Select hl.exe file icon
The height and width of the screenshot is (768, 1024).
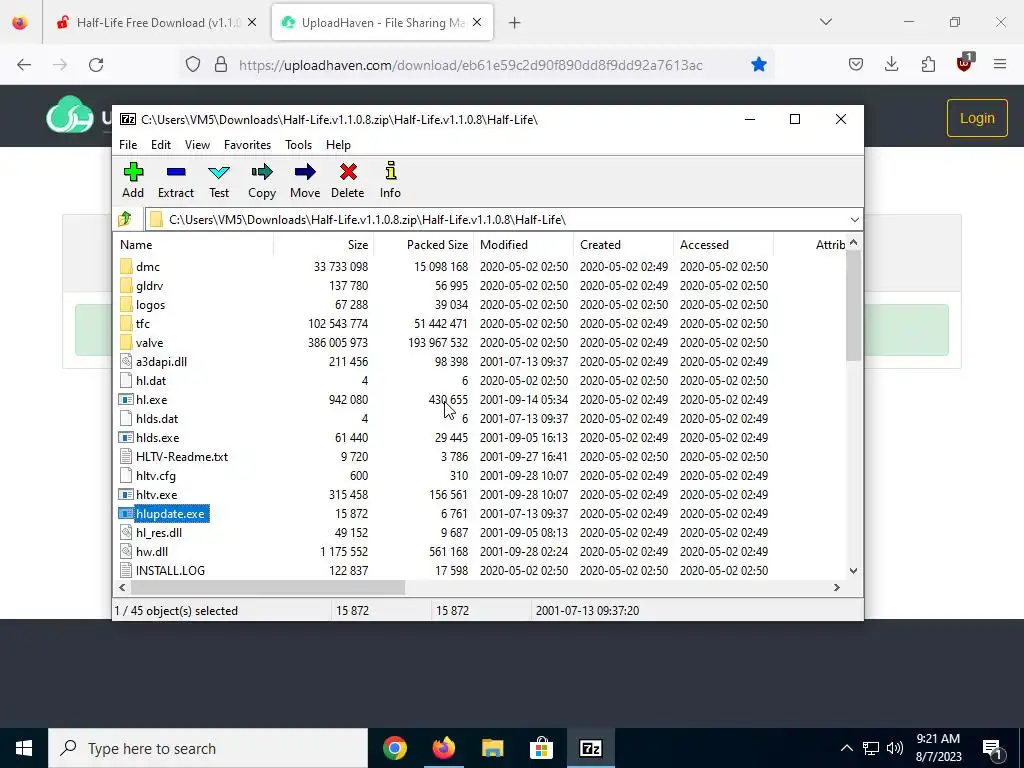[x=125, y=400]
